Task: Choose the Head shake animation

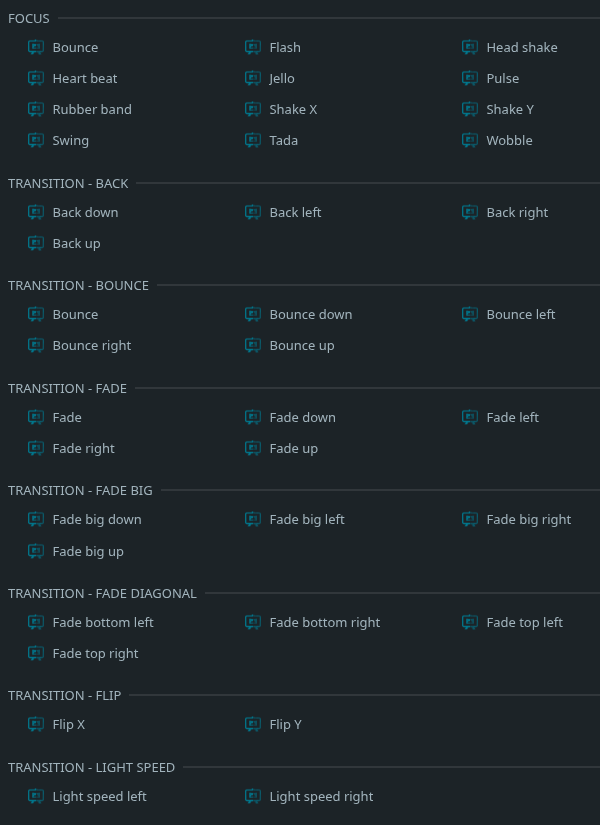Action: [522, 47]
